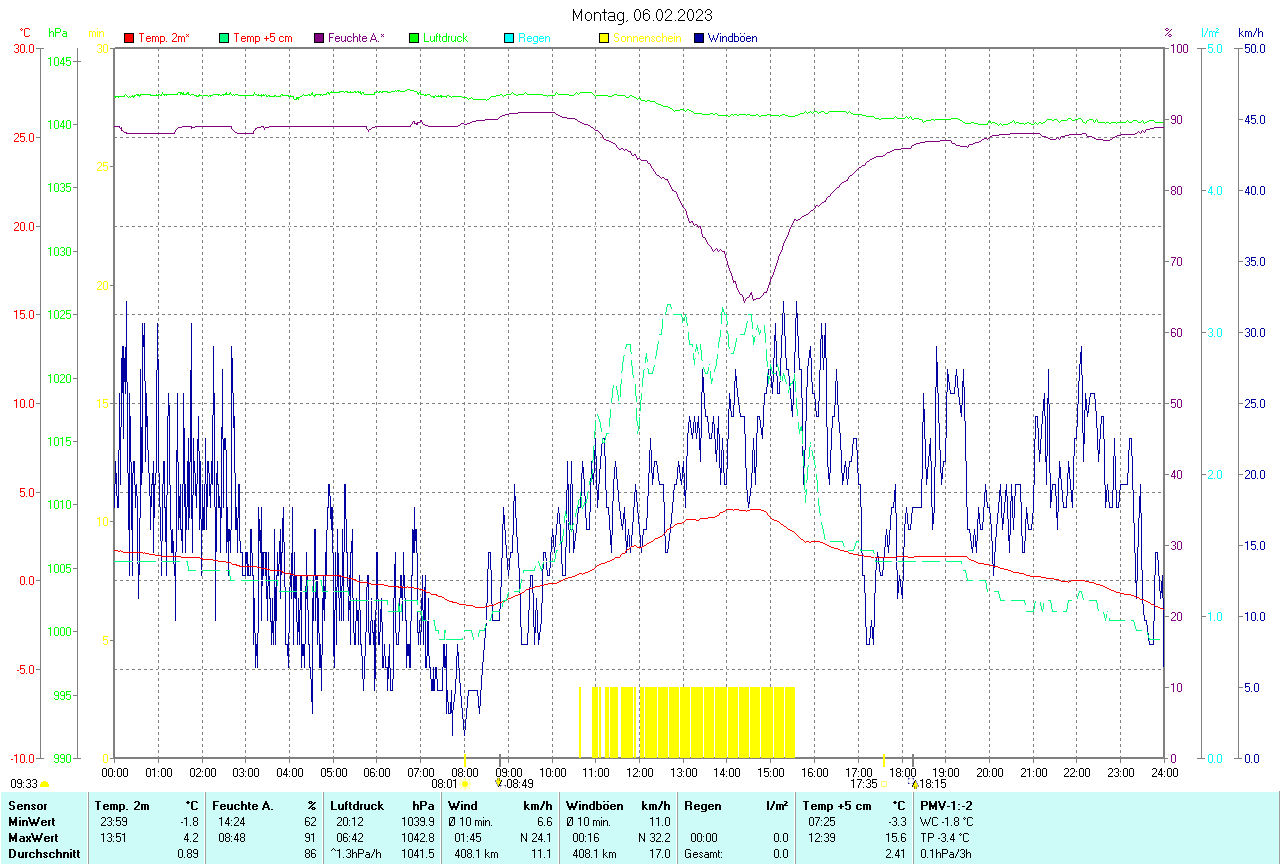Click the sunset marker icon at 17:35
This screenshot has width=1280, height=864.
pos(884,785)
